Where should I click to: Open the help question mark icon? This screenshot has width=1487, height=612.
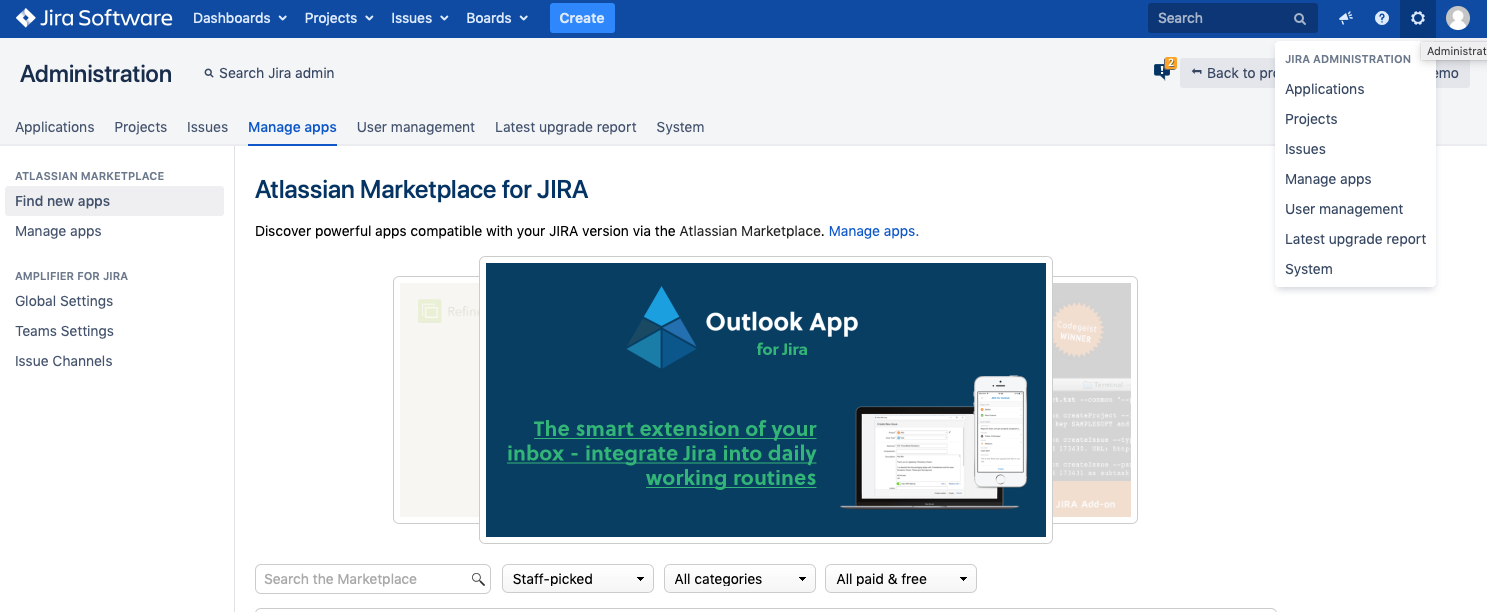(x=1382, y=18)
